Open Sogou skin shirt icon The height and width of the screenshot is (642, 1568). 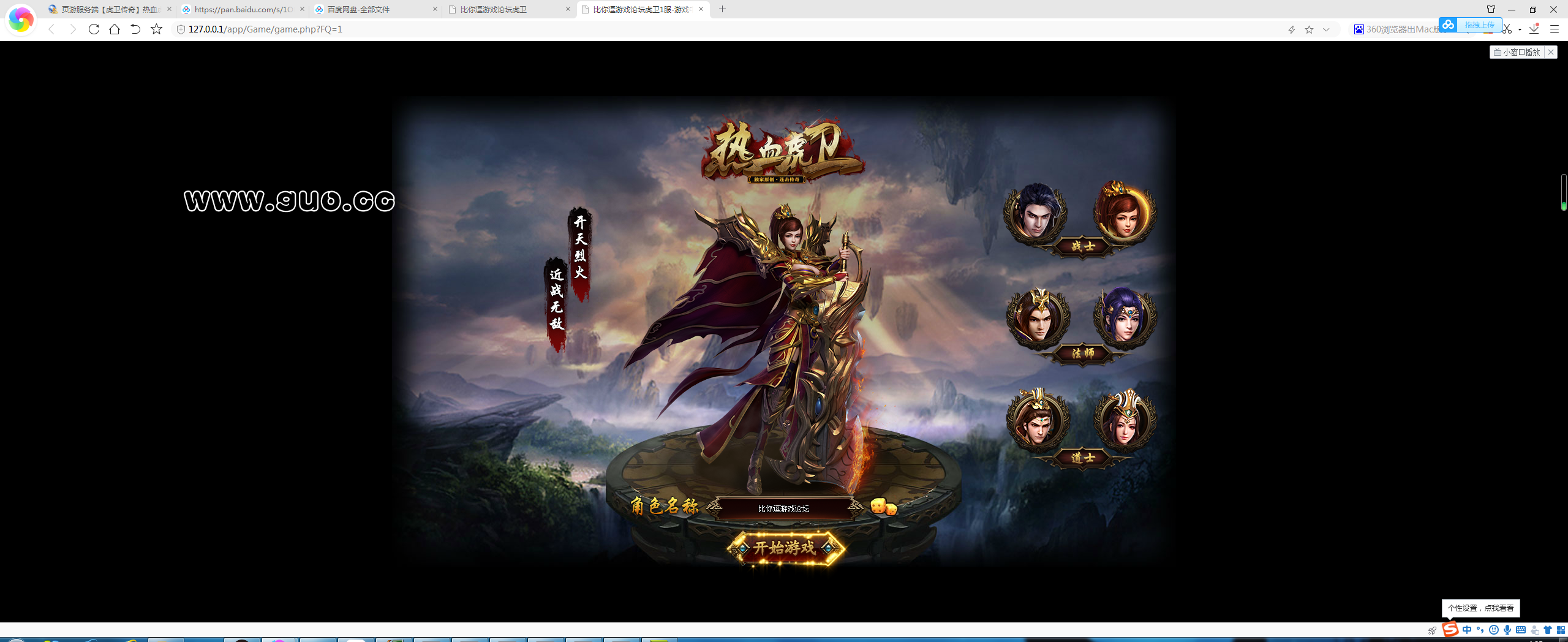[x=1548, y=630]
